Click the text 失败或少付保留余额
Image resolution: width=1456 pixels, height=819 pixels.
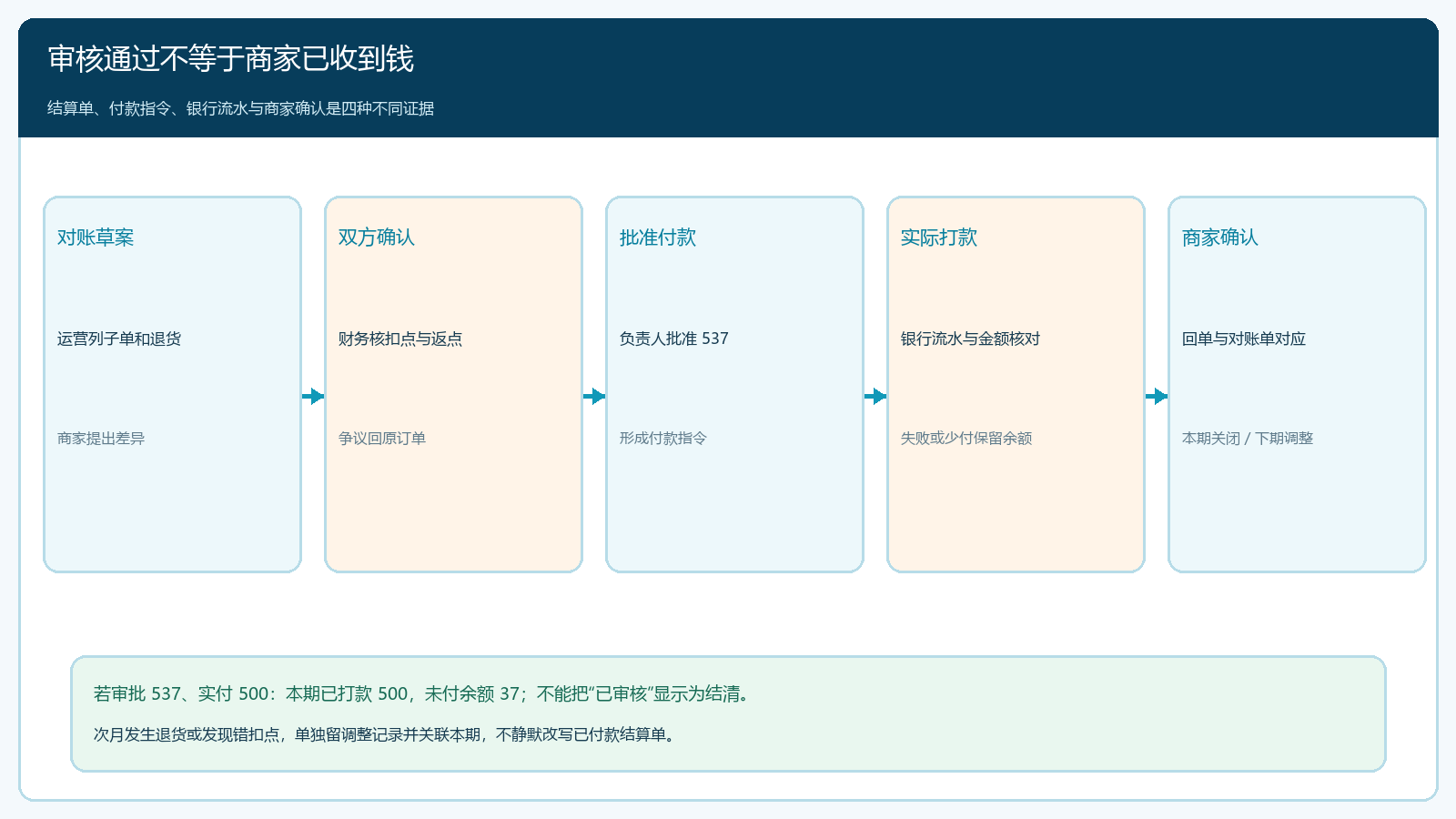(966, 438)
